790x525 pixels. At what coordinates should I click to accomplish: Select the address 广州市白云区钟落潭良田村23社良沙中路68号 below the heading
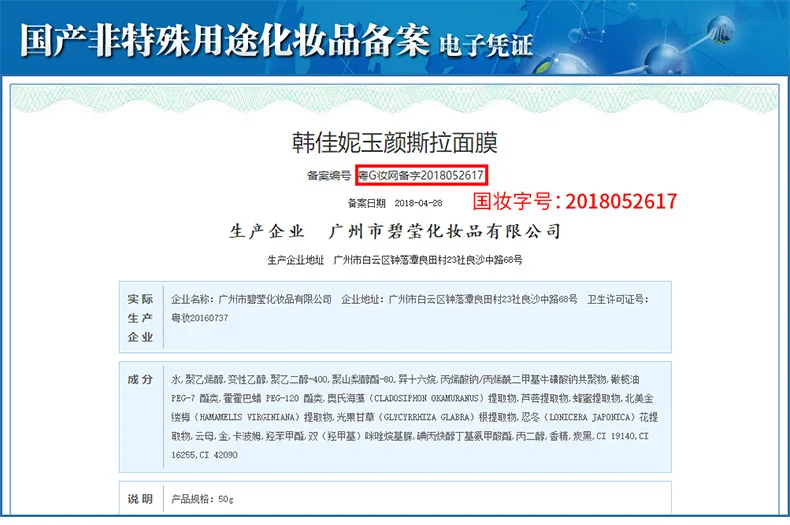428,260
